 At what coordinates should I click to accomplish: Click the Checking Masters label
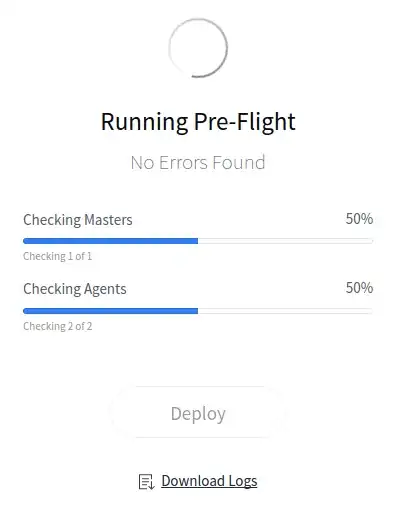[78, 220]
